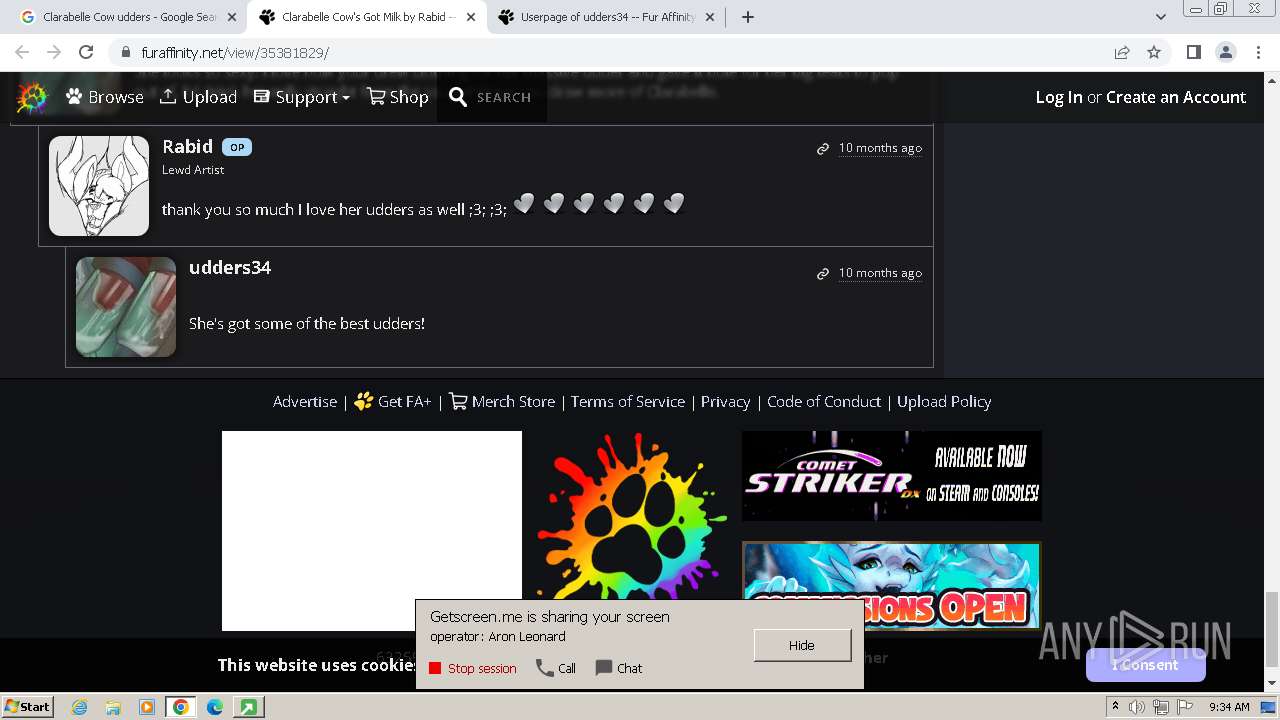Click the Fur Affinity rainbow paw logo in navbar
This screenshot has height=720, width=1280.
32,97
